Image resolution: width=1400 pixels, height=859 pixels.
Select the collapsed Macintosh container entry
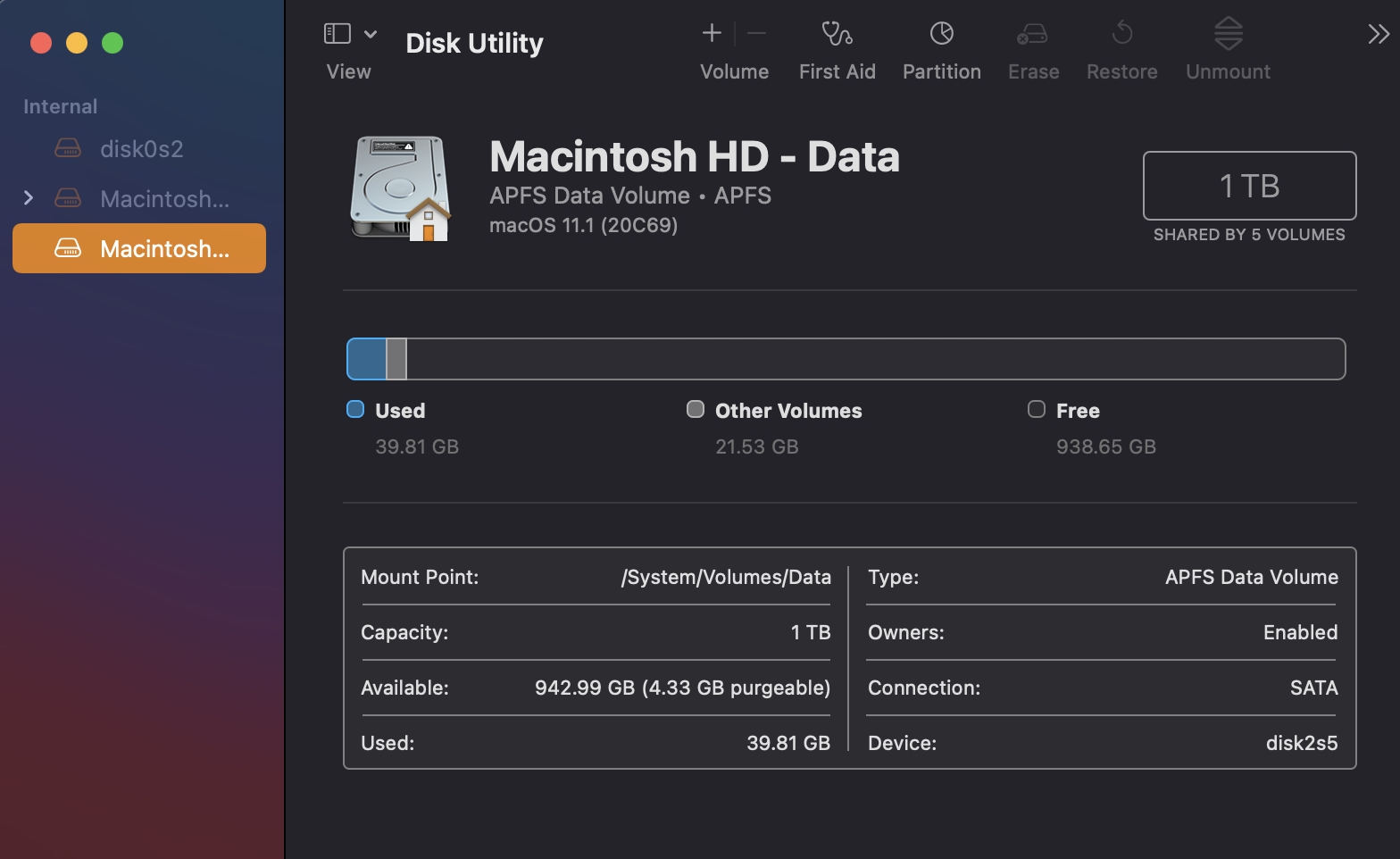point(164,198)
